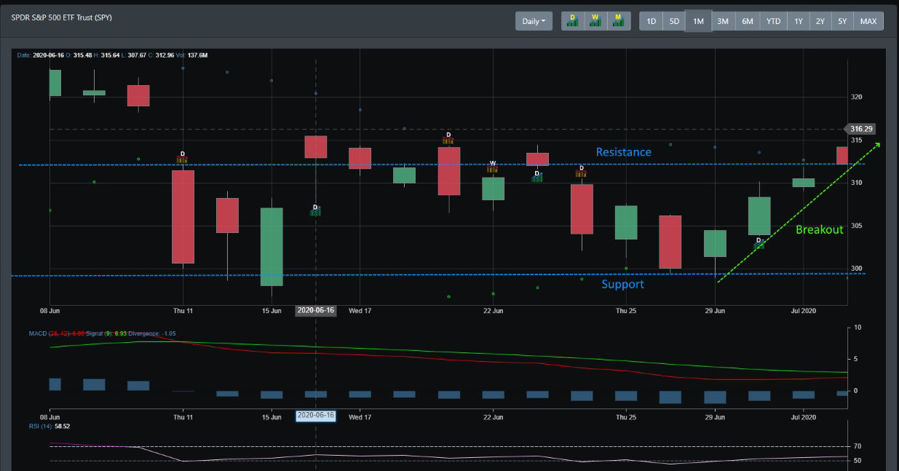
Task: Select the 1M time range
Action: [x=698, y=21]
